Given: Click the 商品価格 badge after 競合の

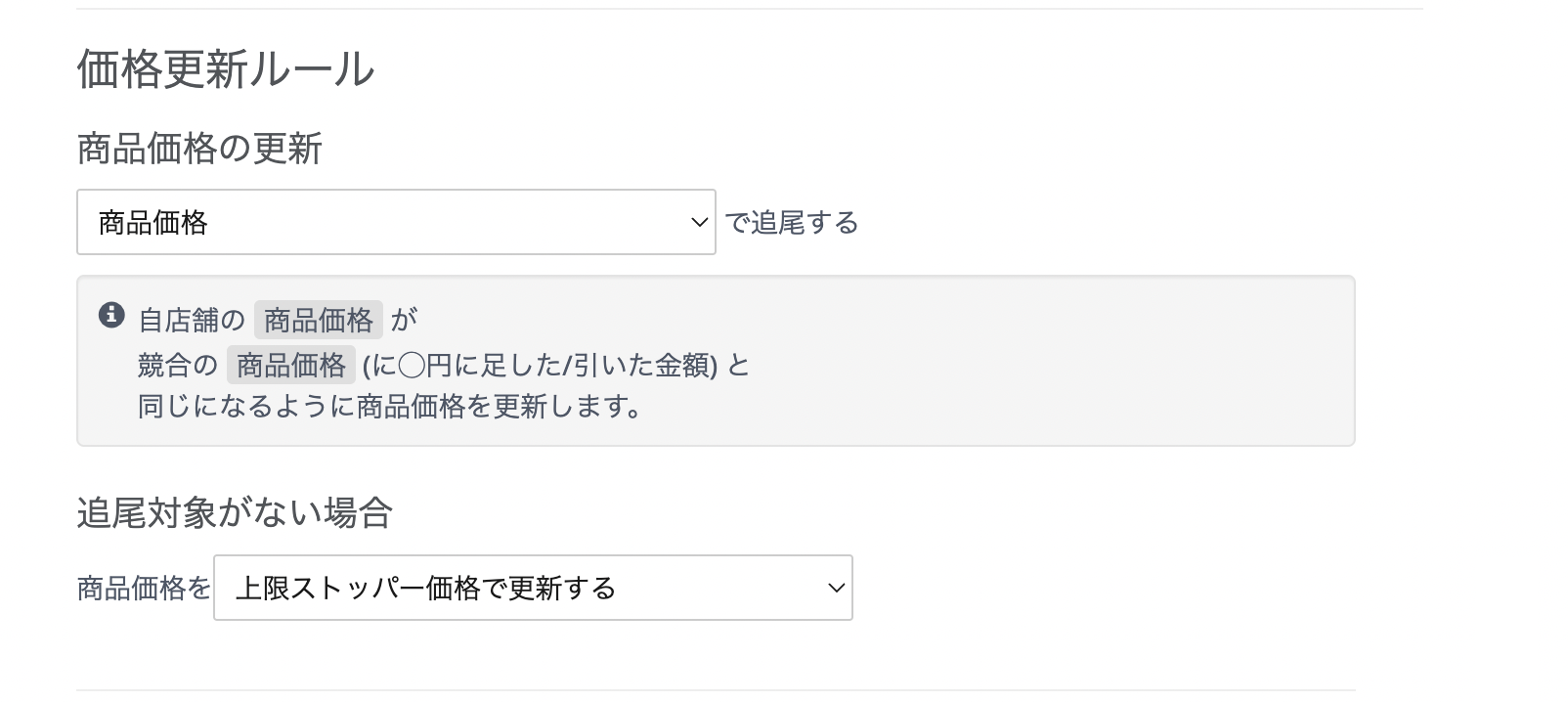Looking at the screenshot, I should pos(290,365).
